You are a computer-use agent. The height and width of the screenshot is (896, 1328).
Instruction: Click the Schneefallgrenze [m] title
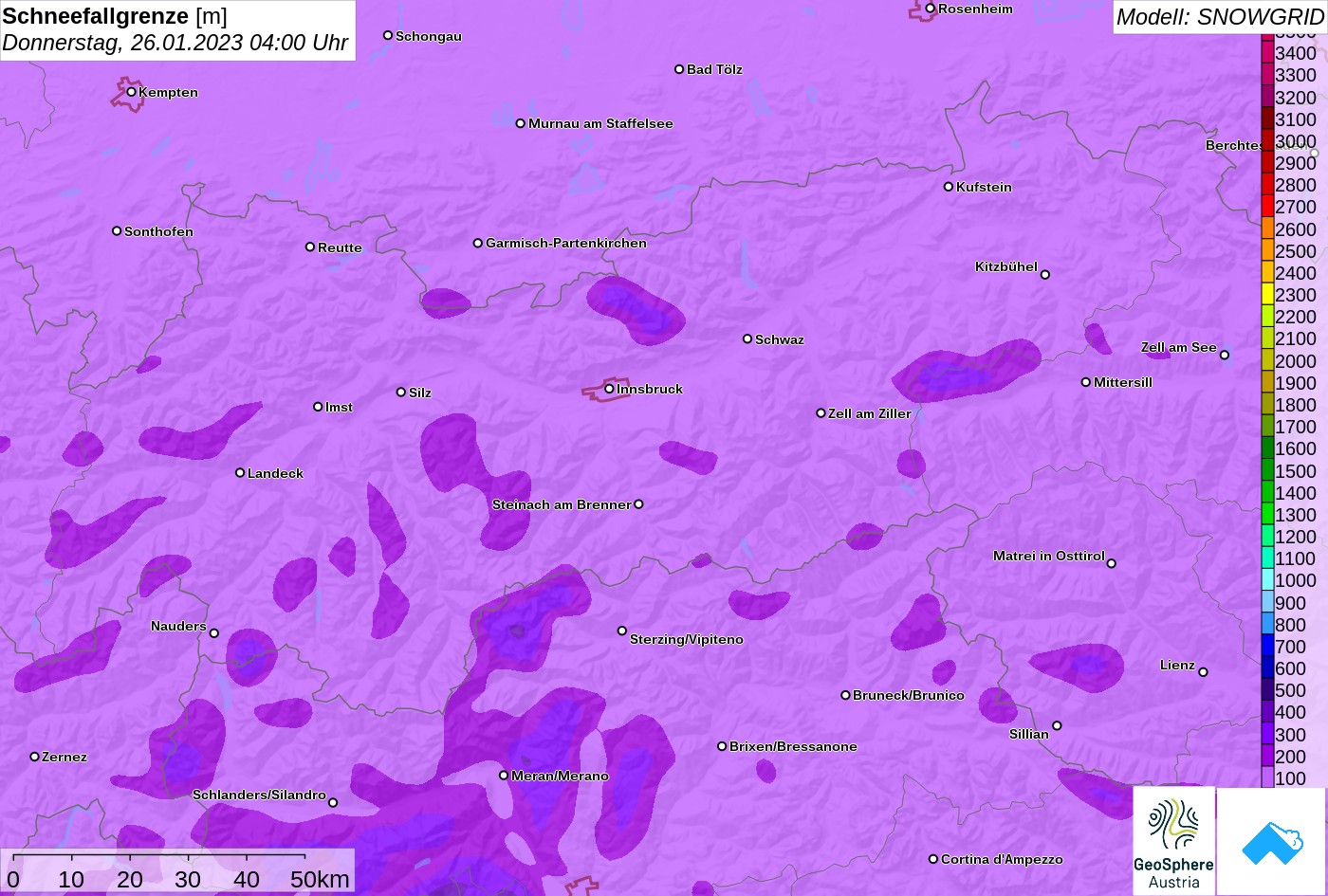[x=115, y=16]
